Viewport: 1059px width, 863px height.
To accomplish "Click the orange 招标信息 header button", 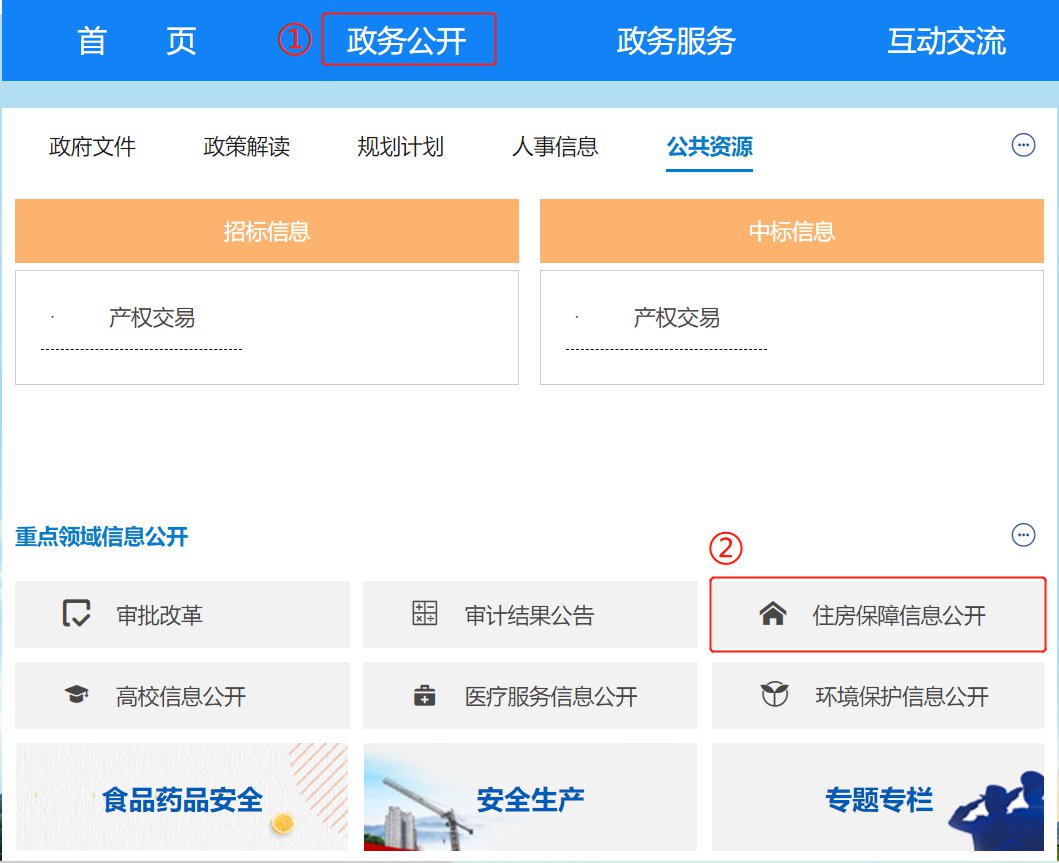I will (267, 231).
